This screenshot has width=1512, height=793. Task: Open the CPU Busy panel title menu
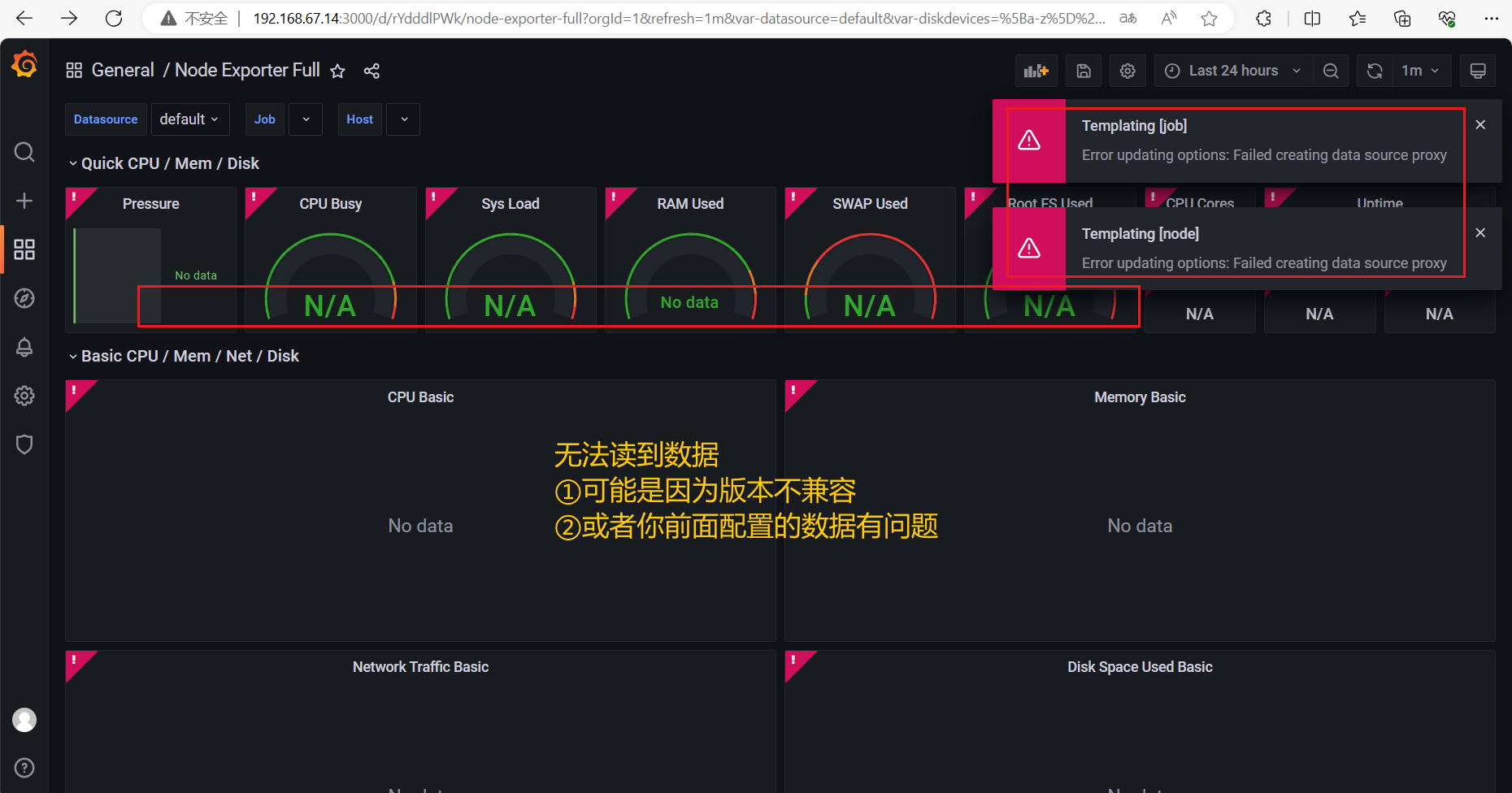(331, 204)
